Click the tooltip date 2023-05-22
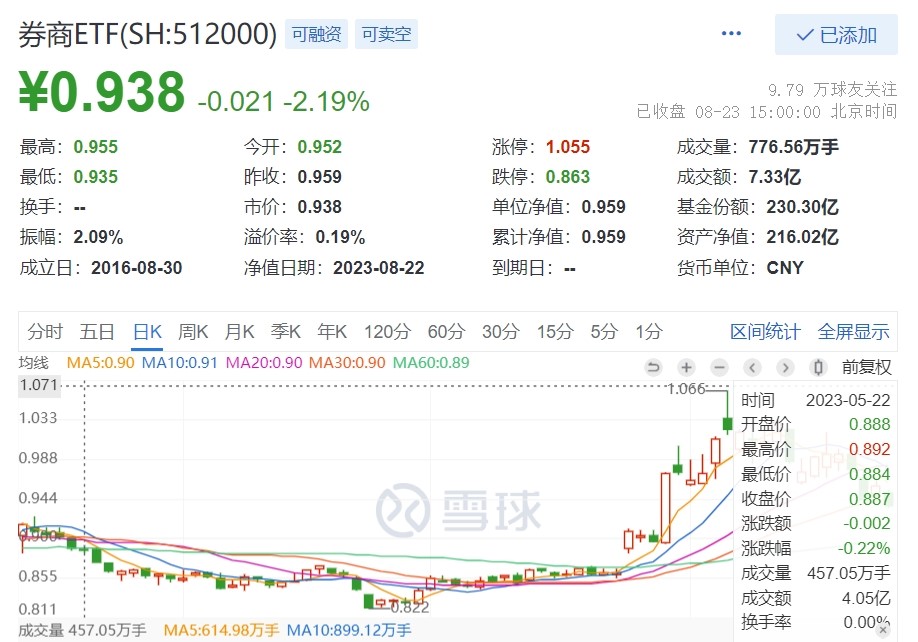Image resolution: width=918 pixels, height=642 pixels. (x=848, y=400)
